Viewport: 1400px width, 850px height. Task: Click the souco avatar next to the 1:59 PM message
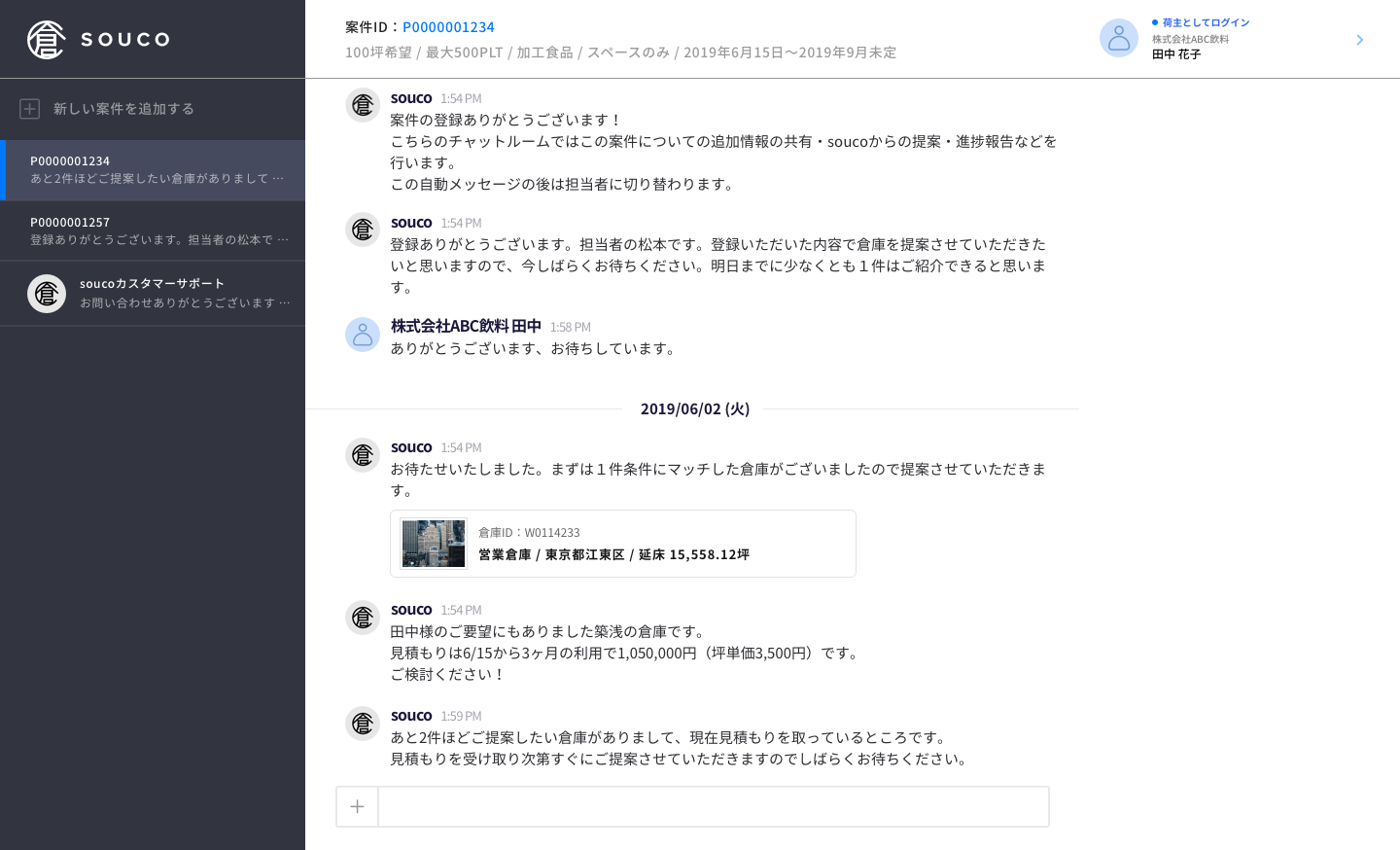362,724
